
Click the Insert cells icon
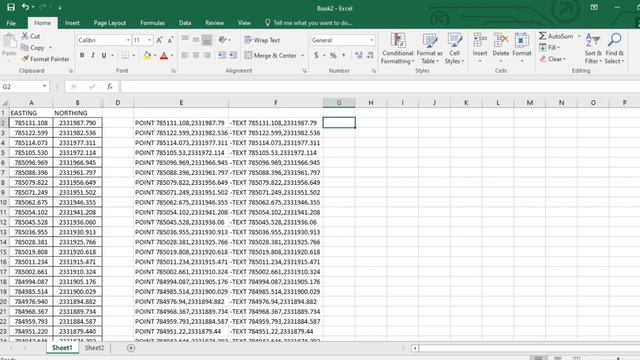(x=480, y=40)
